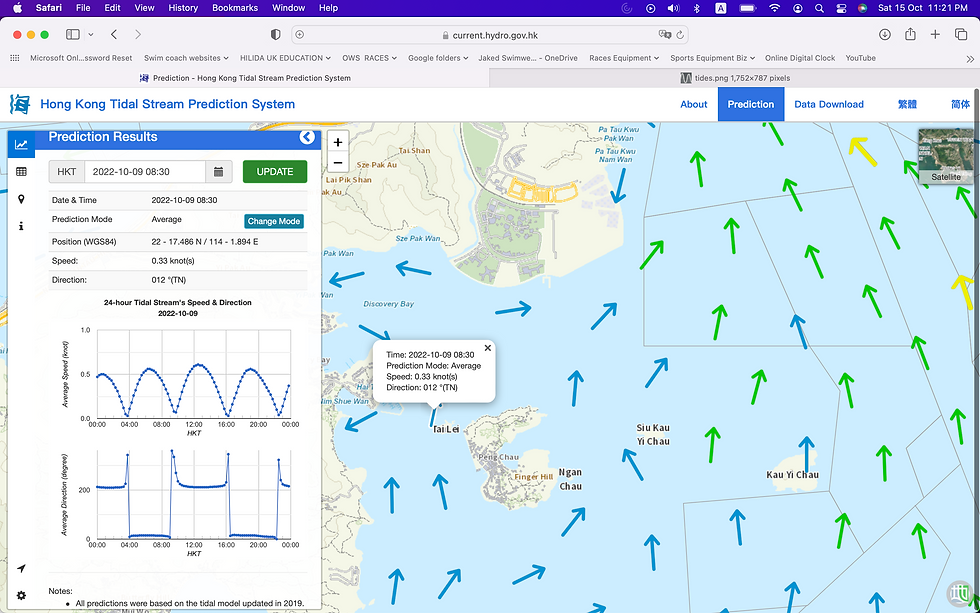This screenshot has height=613, width=980.
Task: Switch language to Traditional Chinese
Action: click(x=907, y=104)
